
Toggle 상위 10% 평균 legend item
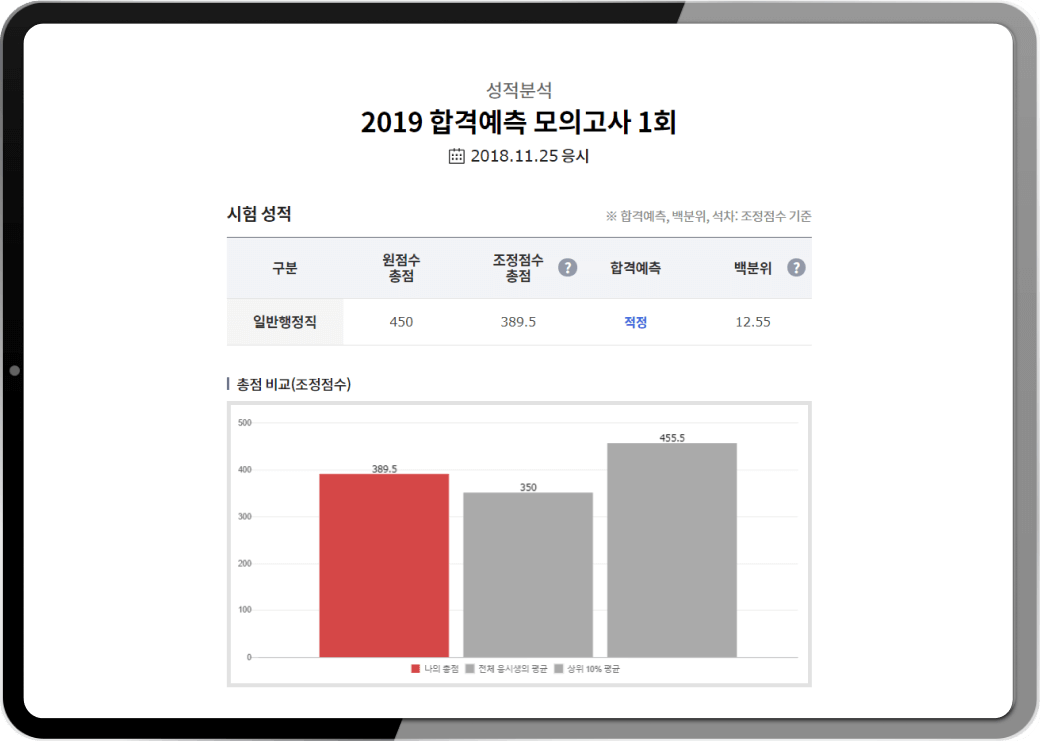[593, 669]
